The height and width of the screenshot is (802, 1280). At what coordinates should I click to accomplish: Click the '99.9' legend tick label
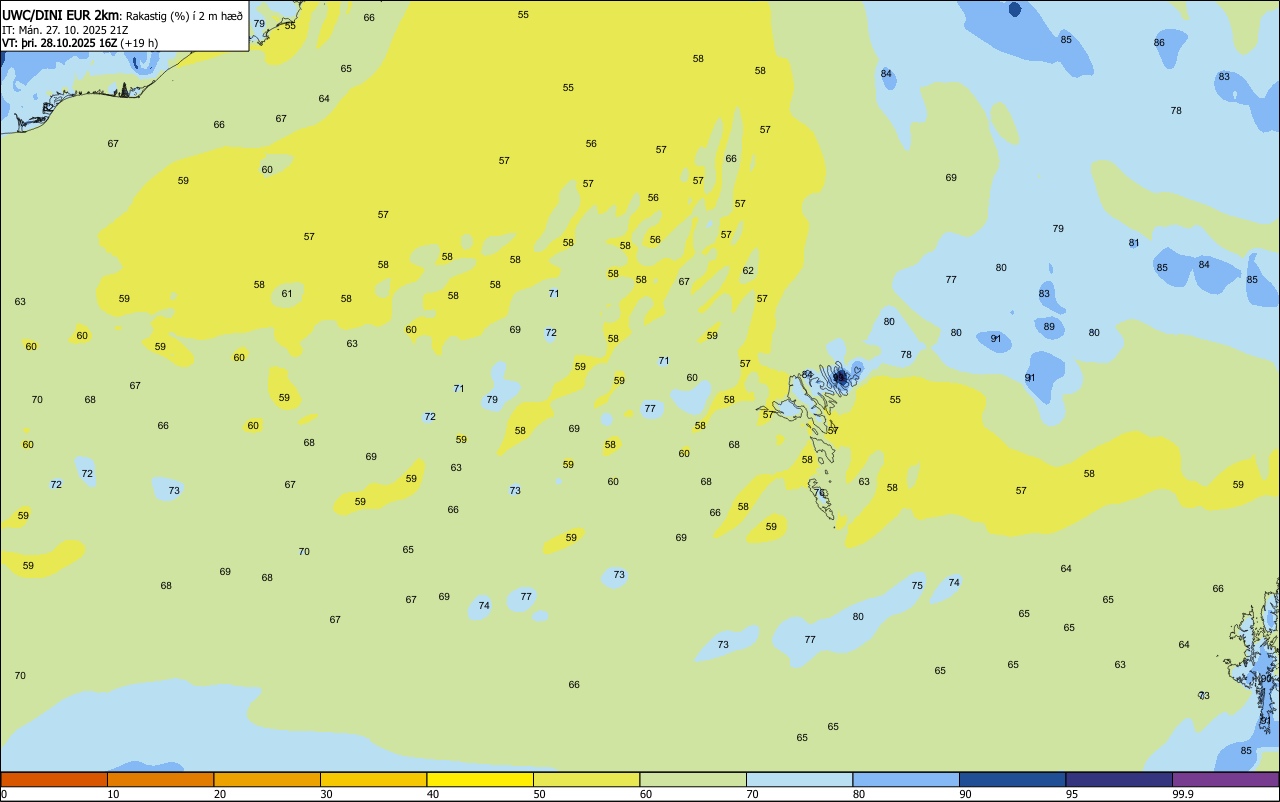pyautogui.click(x=1183, y=794)
